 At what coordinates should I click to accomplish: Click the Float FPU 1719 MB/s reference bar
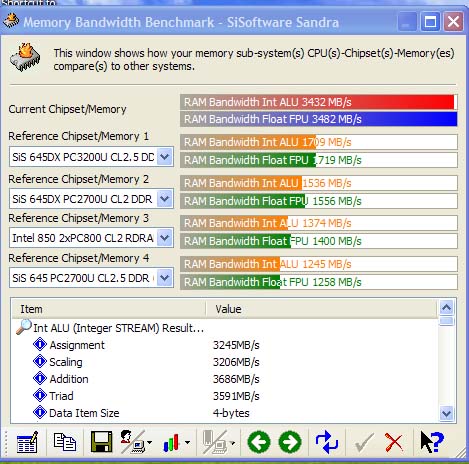coord(319,160)
